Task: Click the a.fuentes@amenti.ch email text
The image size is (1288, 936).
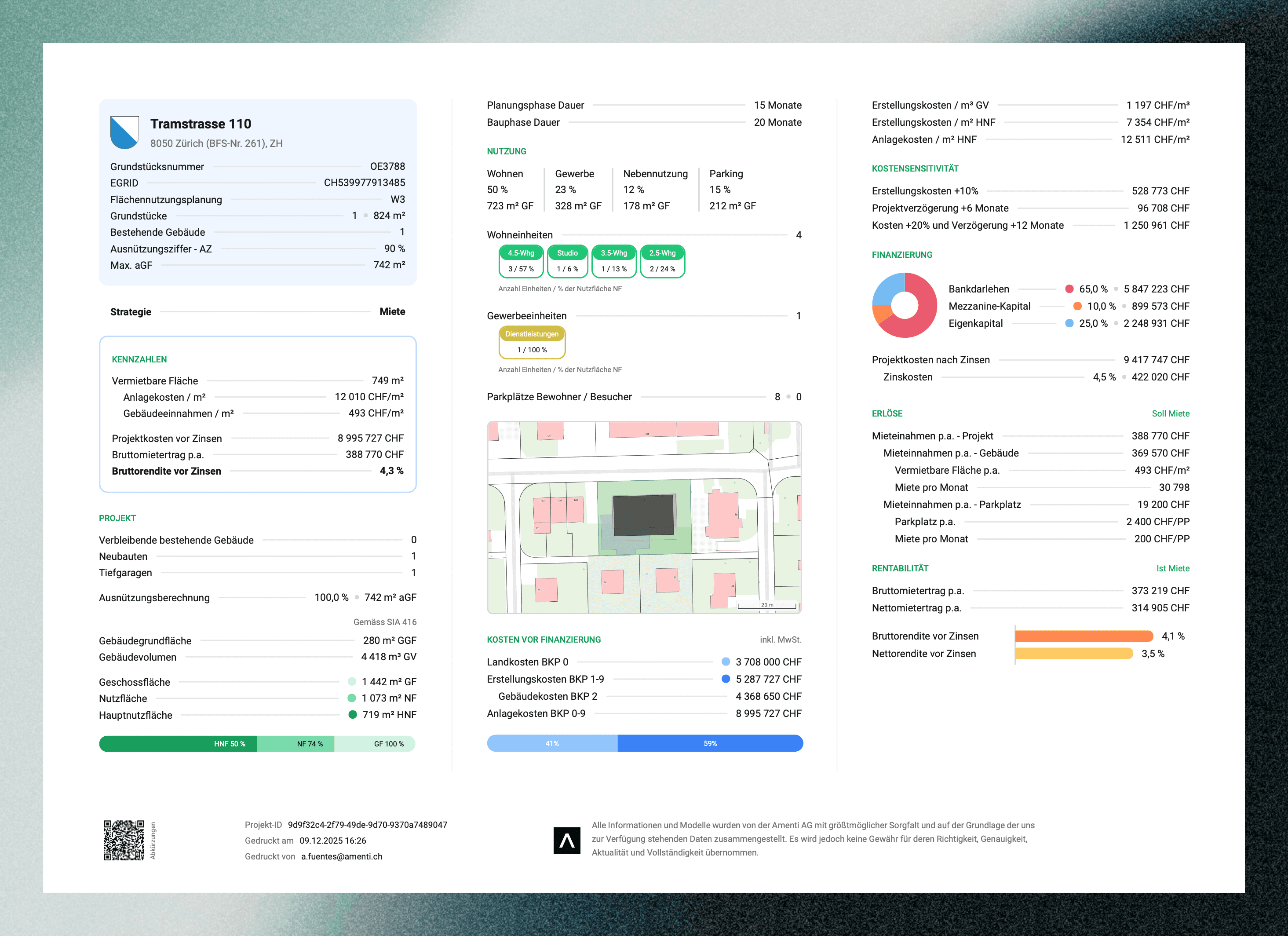Action: coord(341,856)
